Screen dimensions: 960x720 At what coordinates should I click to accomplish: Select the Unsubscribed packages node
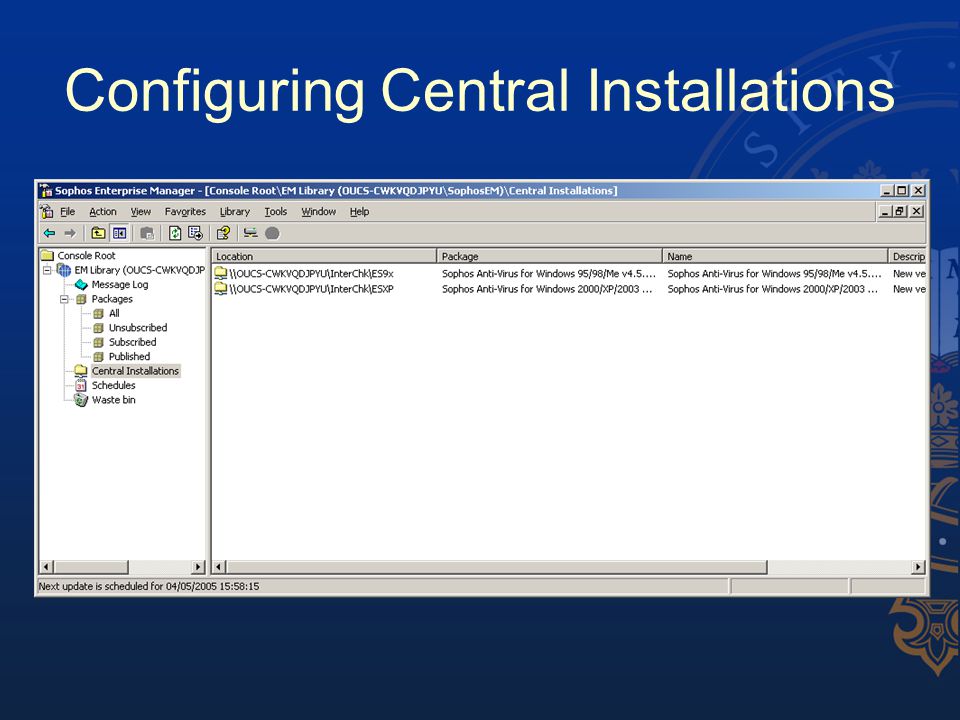click(138, 328)
